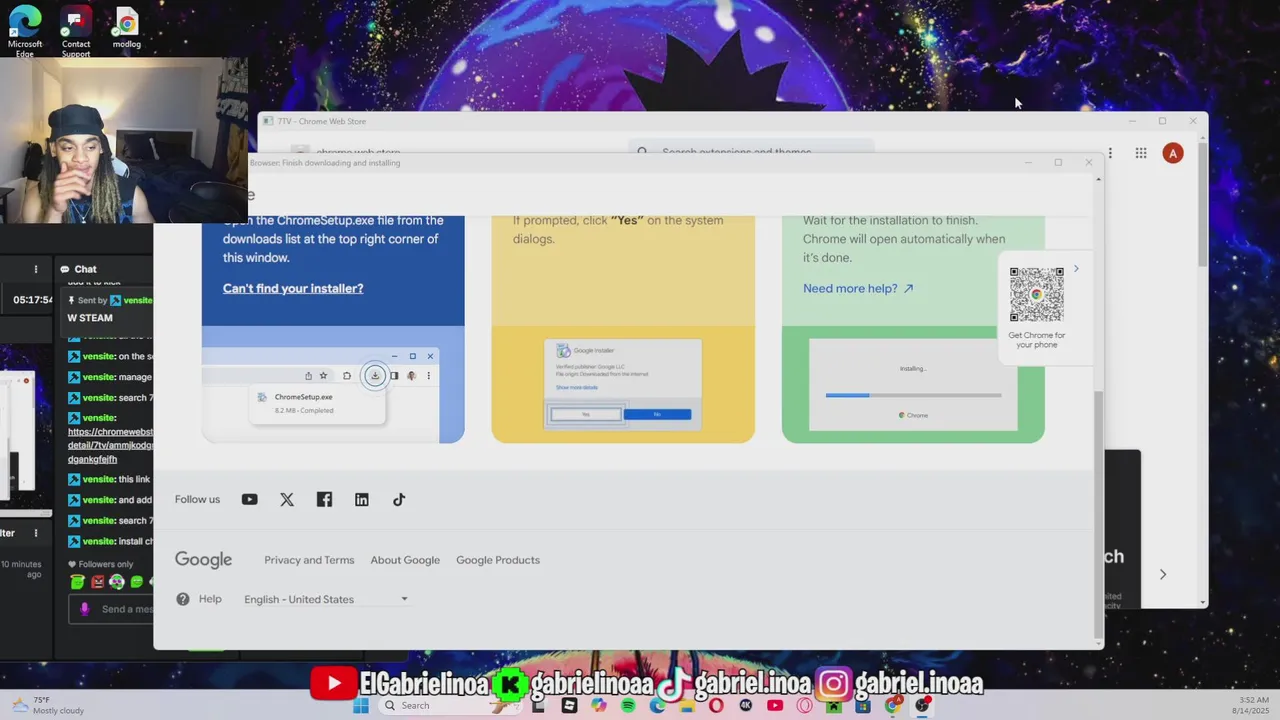Viewport: 1280px width, 720px height.
Task: Collapse the Get Chrome for your phone QR panel
Action: tap(1076, 269)
